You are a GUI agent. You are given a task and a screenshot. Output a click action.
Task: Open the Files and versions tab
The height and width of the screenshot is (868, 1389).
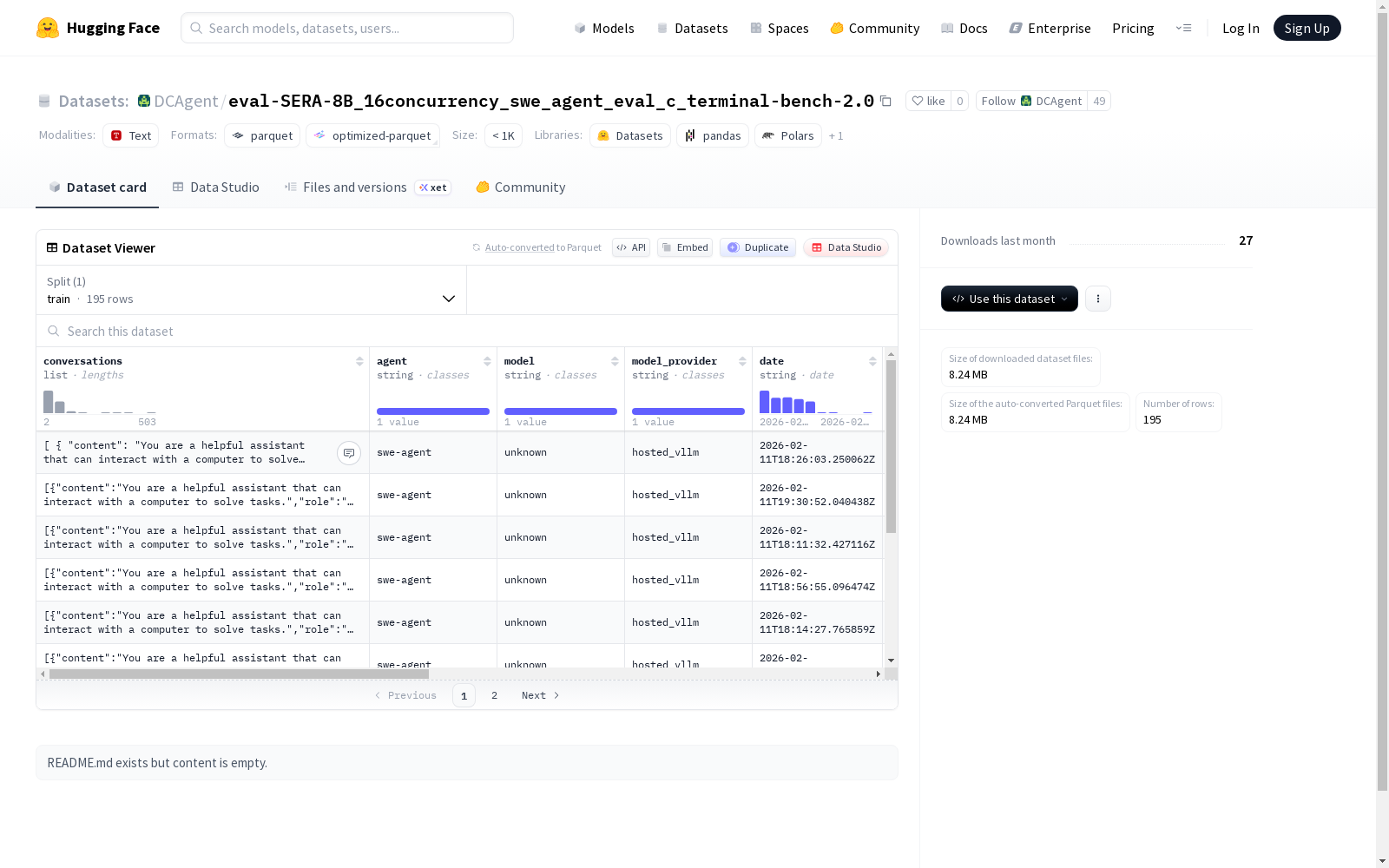(367, 187)
